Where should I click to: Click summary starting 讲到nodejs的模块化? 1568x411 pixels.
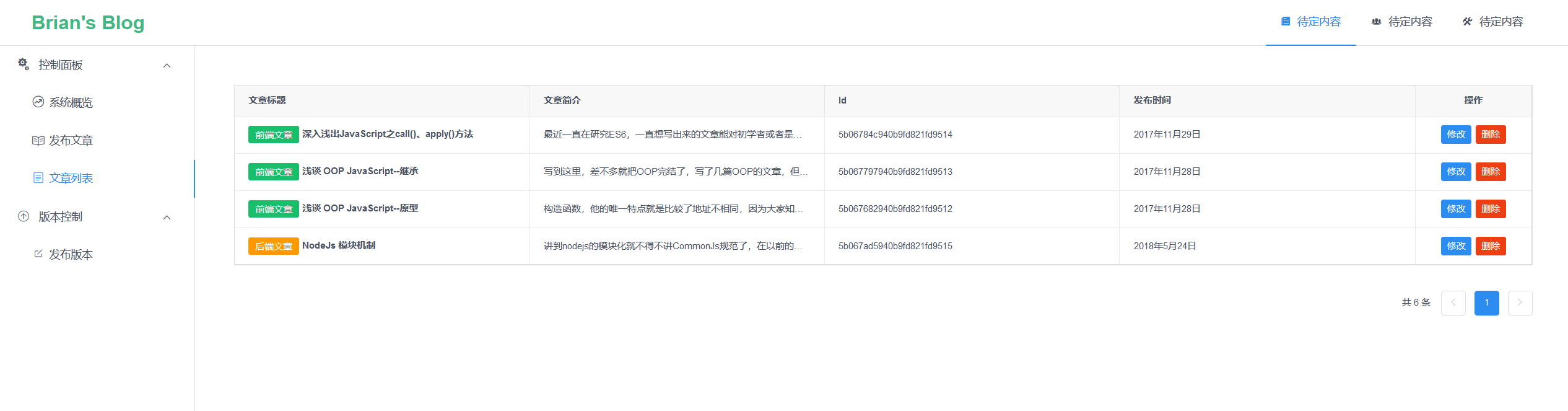click(673, 246)
